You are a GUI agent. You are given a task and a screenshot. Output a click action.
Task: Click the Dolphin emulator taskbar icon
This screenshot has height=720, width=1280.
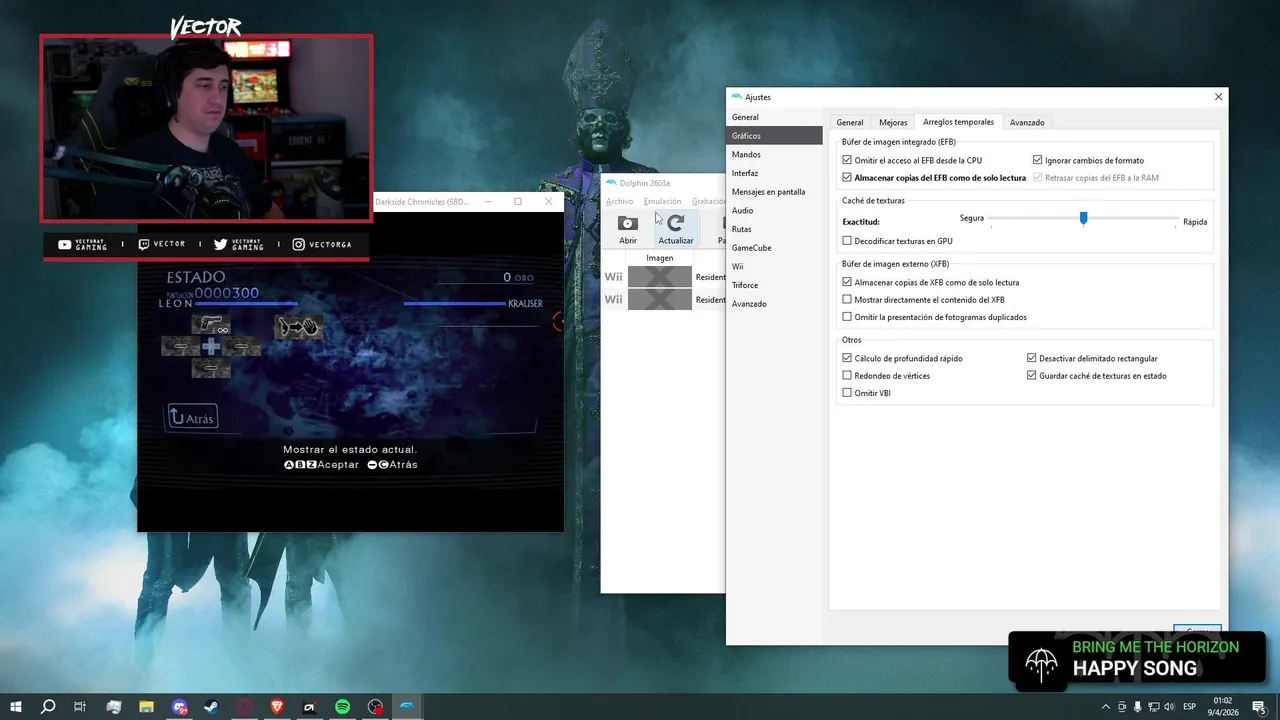[407, 707]
